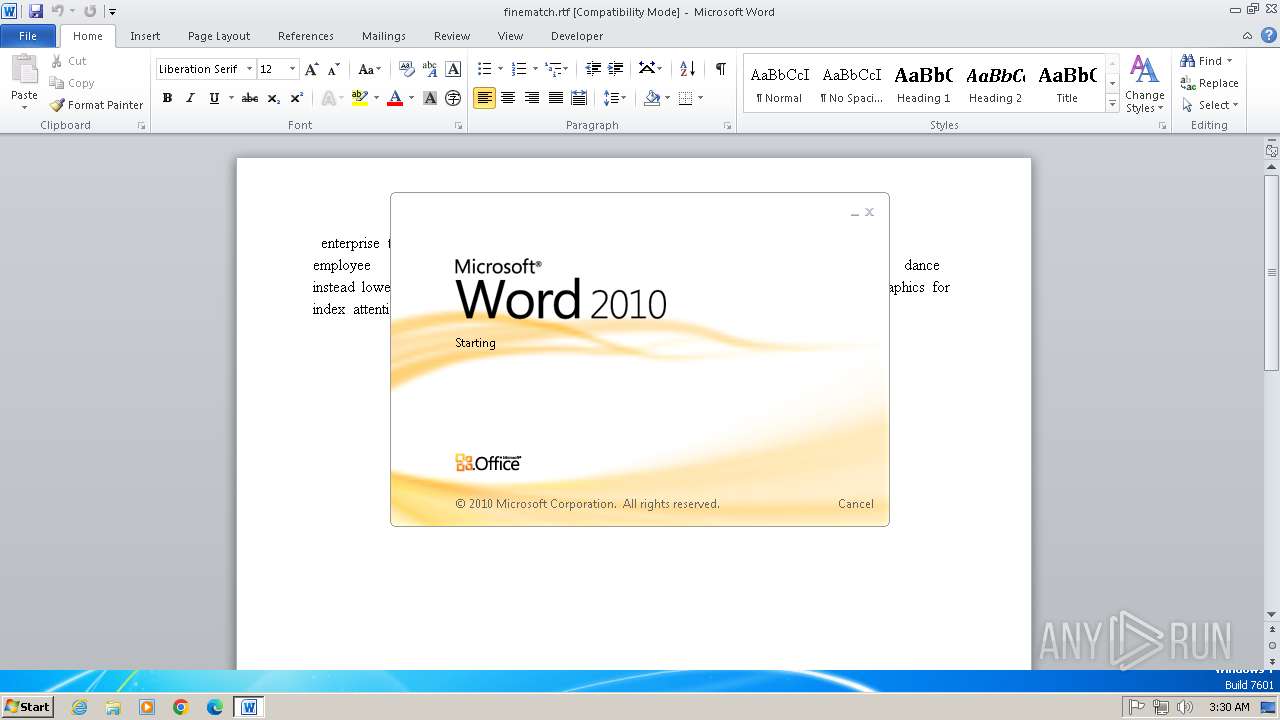This screenshot has height=720, width=1280.
Task: Toggle Show/Hide paragraph marks
Action: coord(720,69)
